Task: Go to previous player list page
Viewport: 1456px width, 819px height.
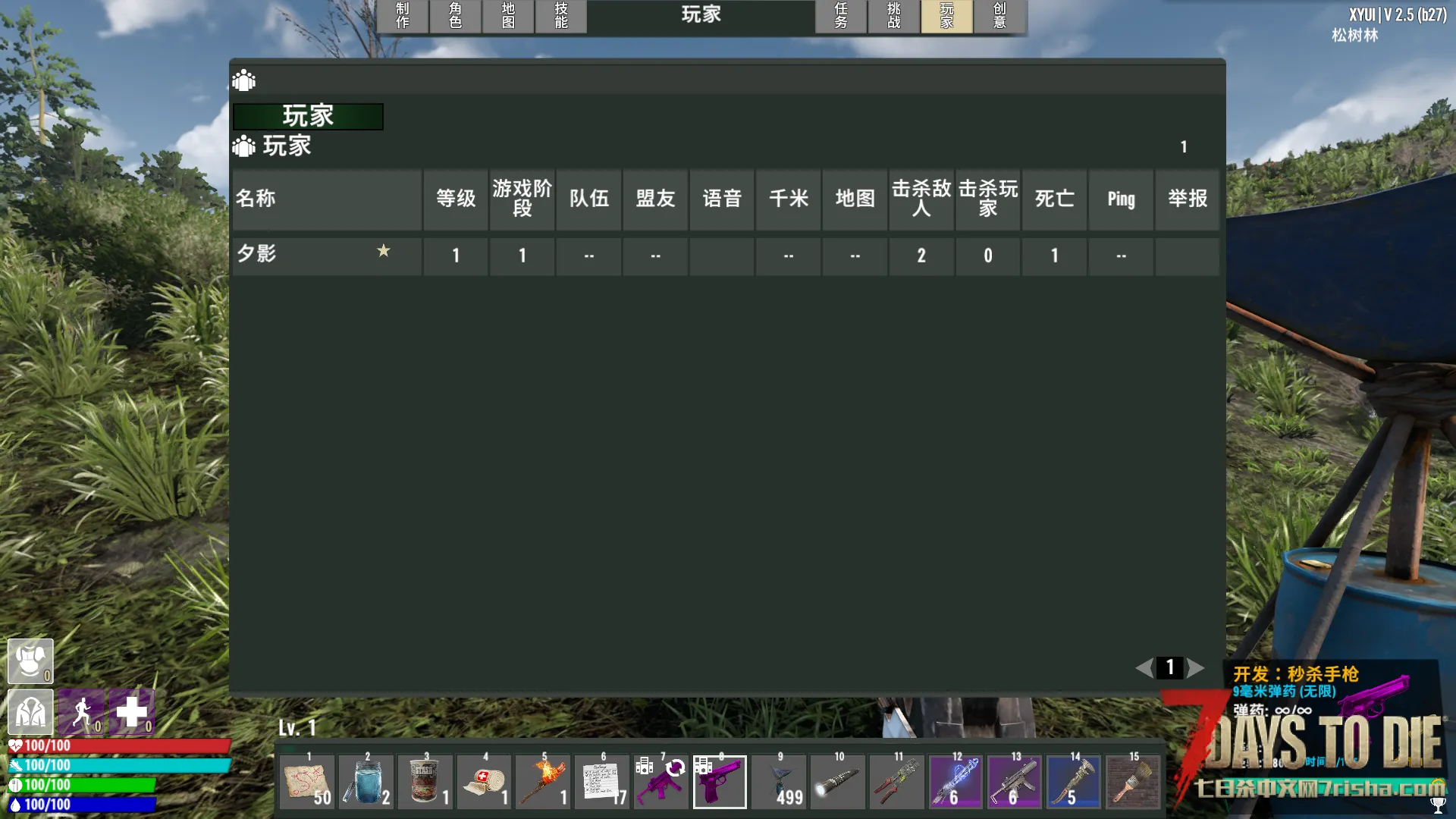Action: click(1144, 667)
